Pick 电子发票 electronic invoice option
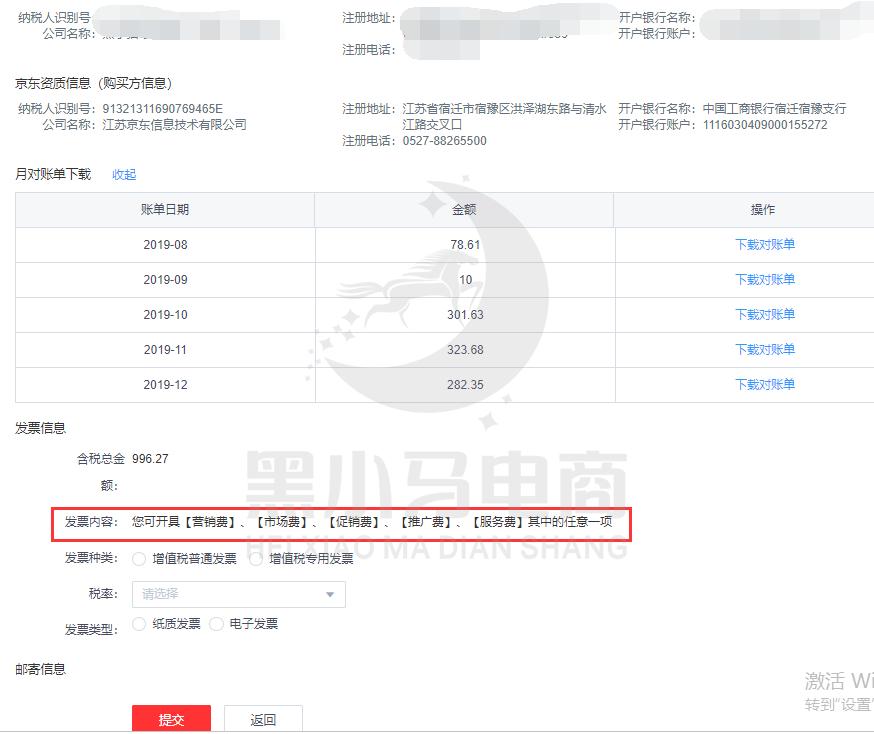This screenshot has height=734, width=874. click(218, 623)
